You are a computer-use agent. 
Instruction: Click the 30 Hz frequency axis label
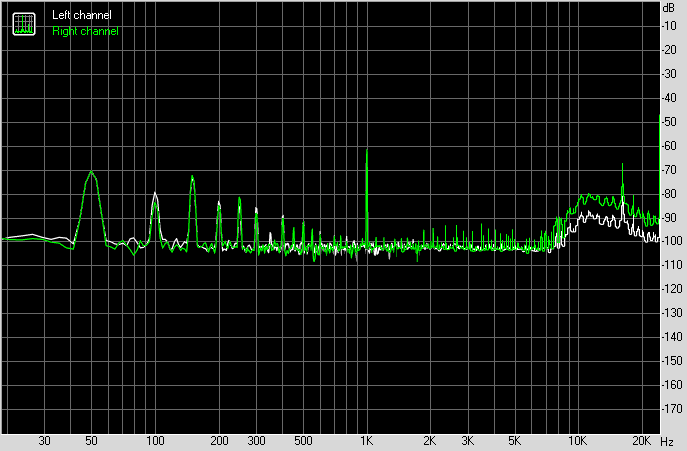click(44, 441)
